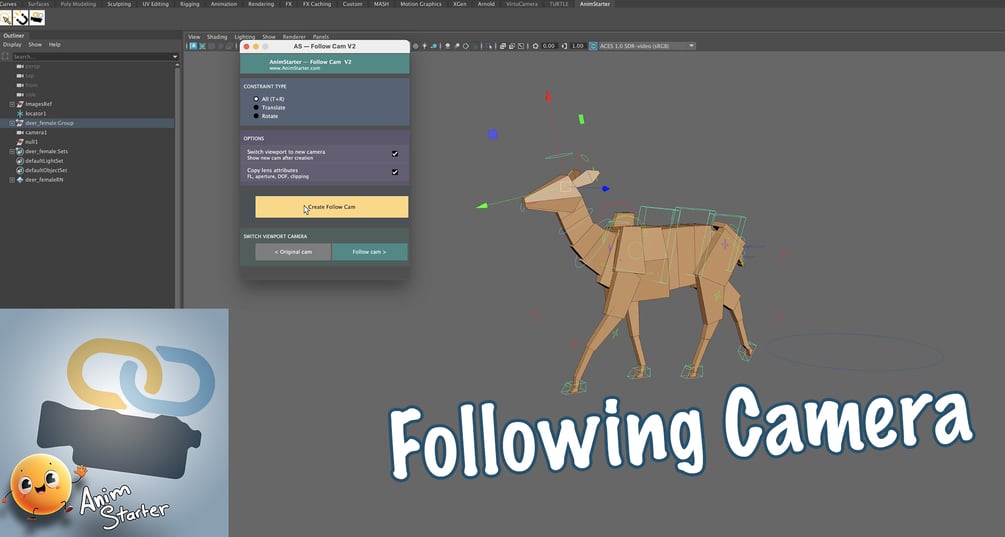Open the ACES 1.0 SDR-video view transform dropdown
1005x537 pixels.
point(647,46)
